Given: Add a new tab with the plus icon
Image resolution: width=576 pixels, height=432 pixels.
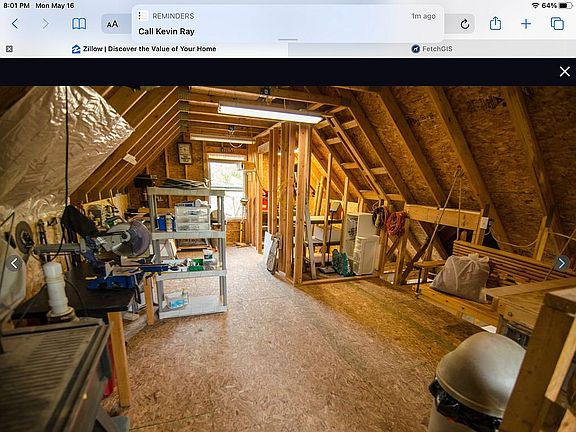Looking at the screenshot, I should pos(526,24).
